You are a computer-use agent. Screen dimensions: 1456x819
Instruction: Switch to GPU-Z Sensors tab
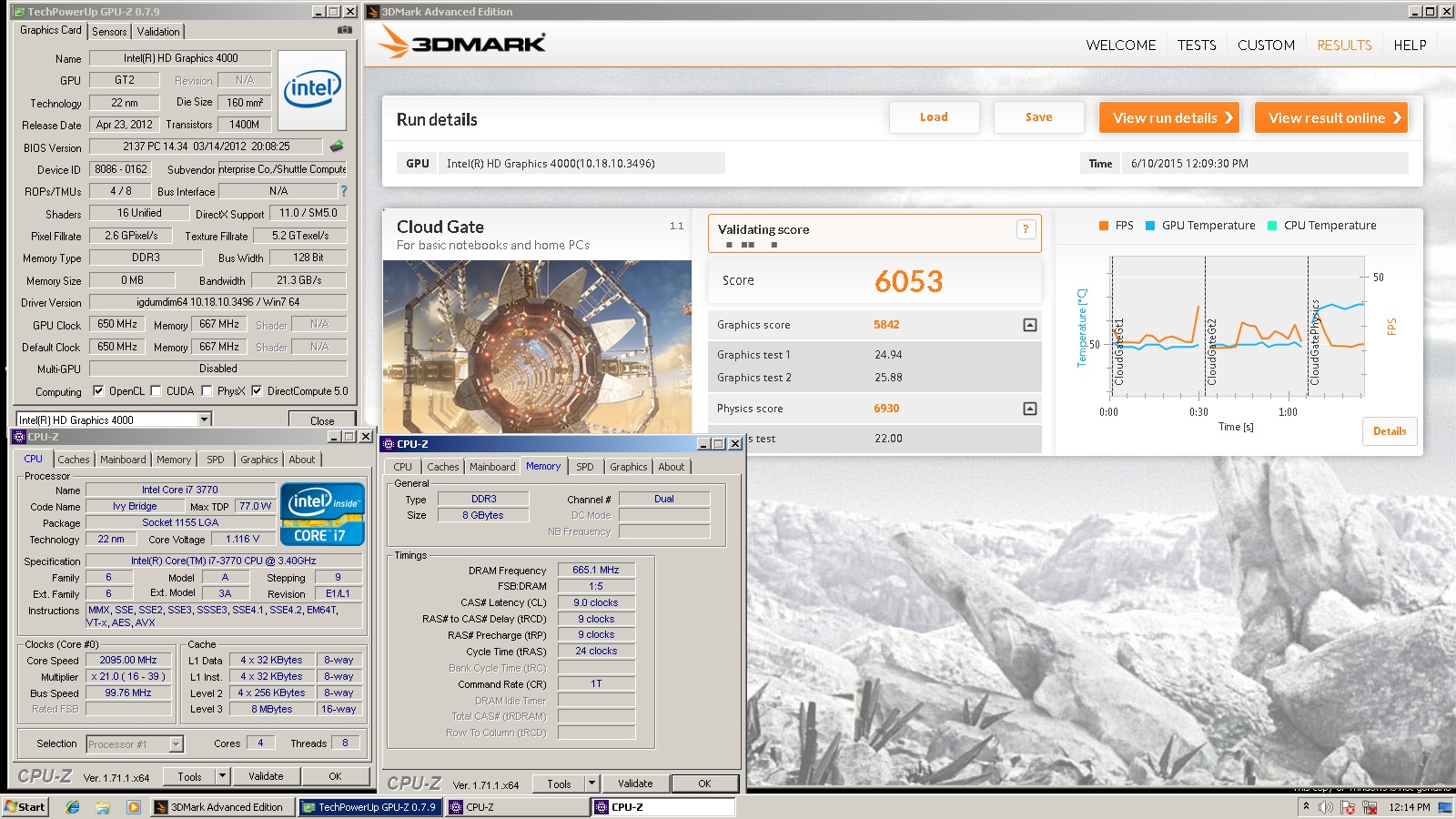[x=109, y=32]
